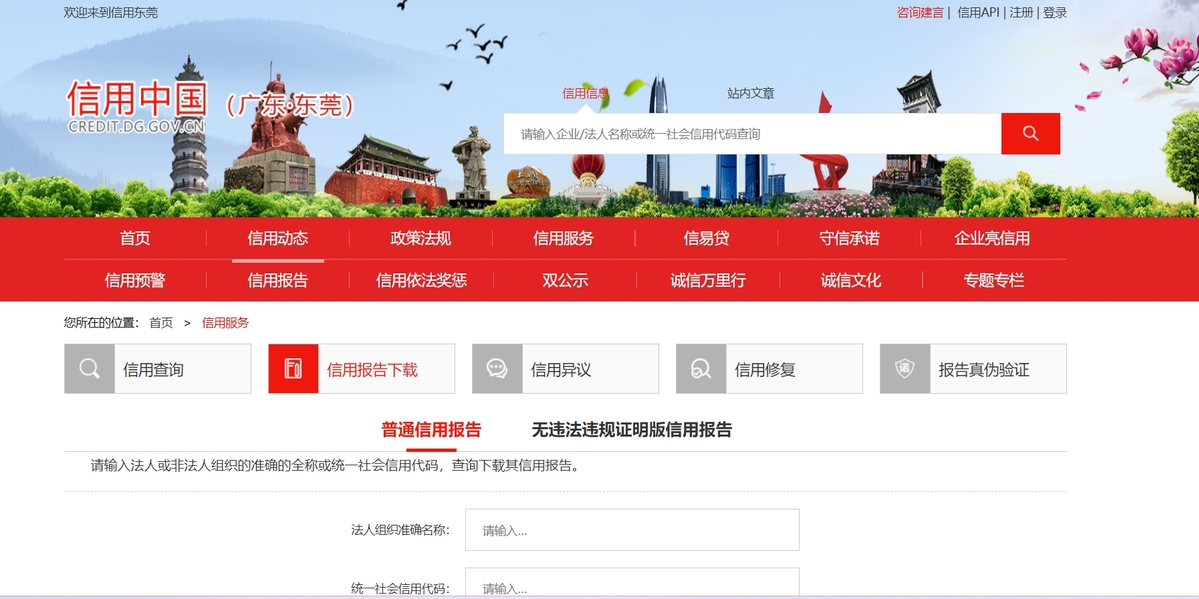Screen dimensions: 1199x599
Task: Click the 信用修复 repair icon
Action: [x=701, y=369]
